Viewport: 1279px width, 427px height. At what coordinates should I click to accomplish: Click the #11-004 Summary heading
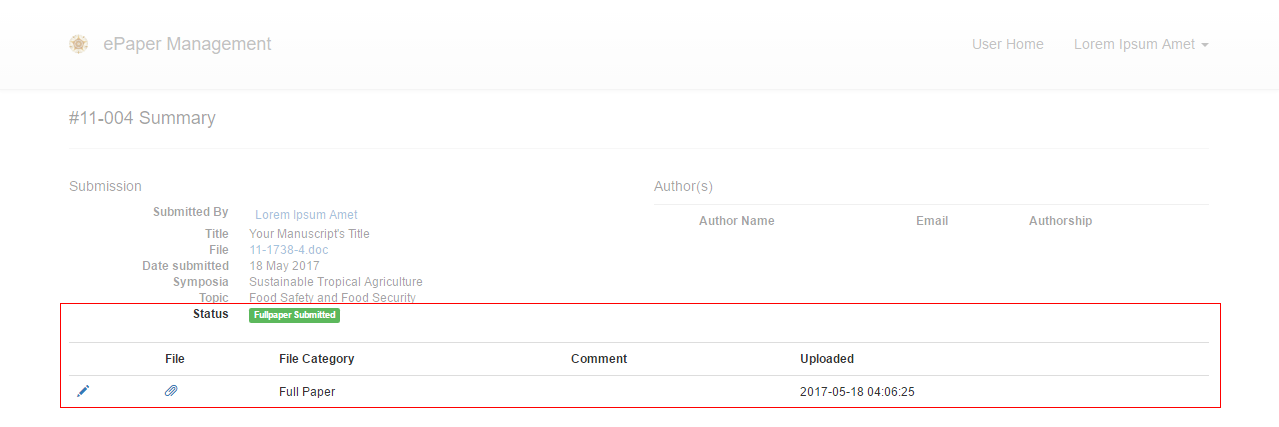click(x=142, y=118)
